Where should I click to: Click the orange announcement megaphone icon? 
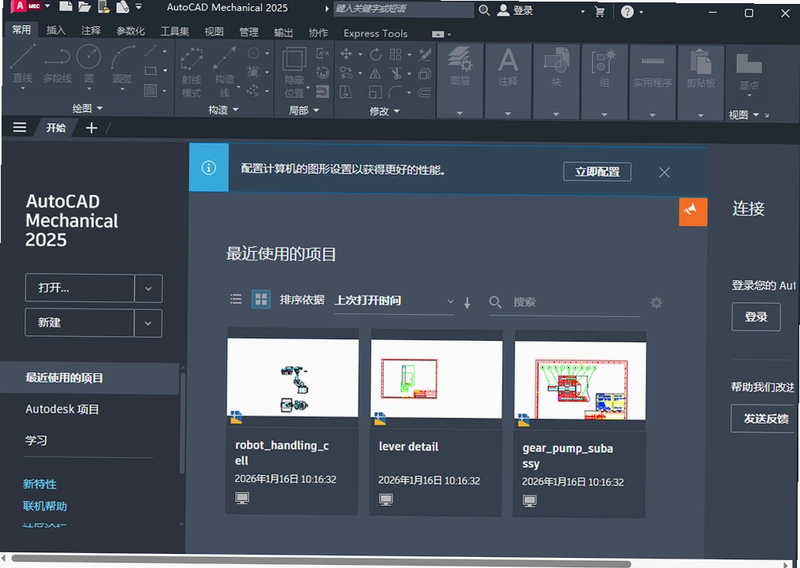(x=693, y=211)
